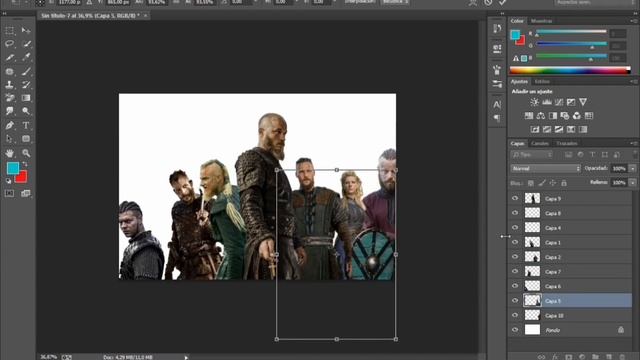Image resolution: width=640 pixels, height=360 pixels.
Task: Add a Curves adjustment
Action: coord(559,102)
